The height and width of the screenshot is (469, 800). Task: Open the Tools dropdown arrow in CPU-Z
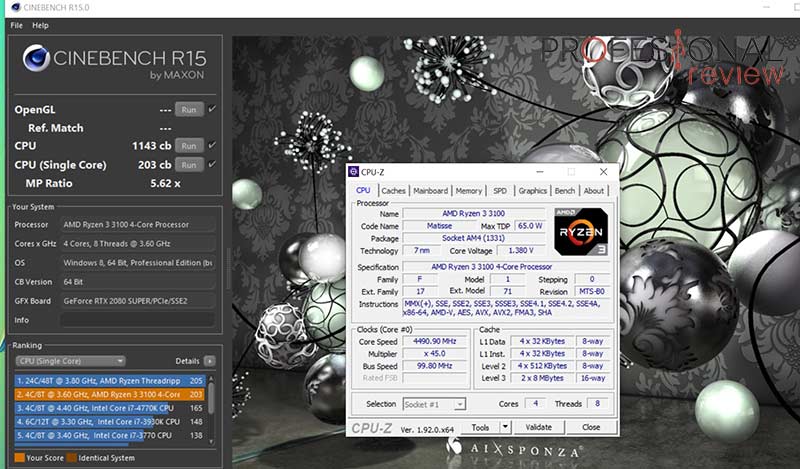pos(505,427)
